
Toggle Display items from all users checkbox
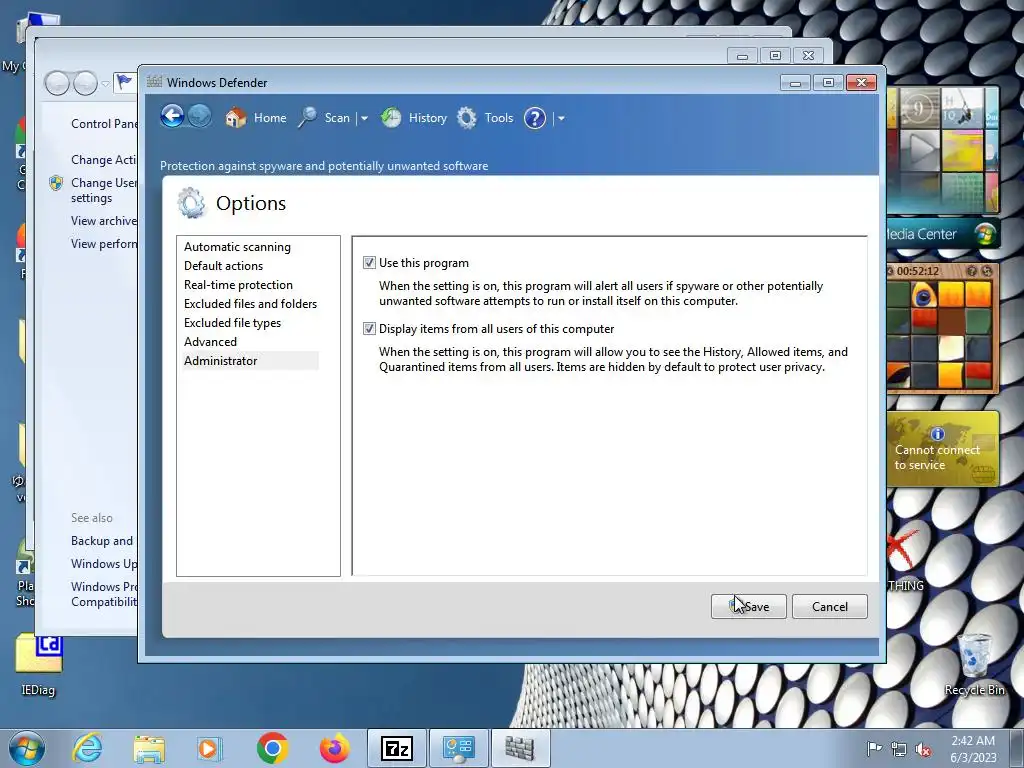click(x=369, y=328)
